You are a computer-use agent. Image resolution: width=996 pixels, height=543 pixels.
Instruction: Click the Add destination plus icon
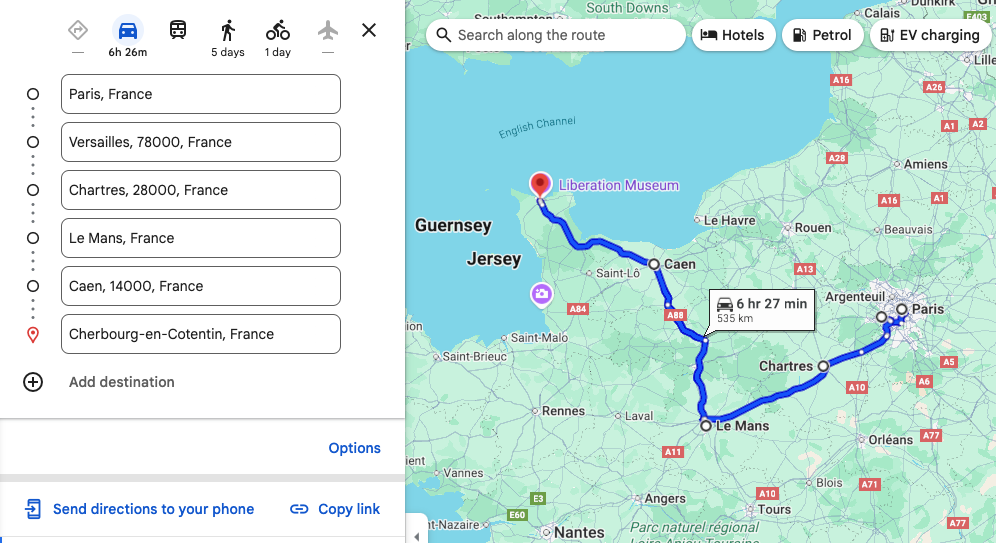tap(33, 382)
